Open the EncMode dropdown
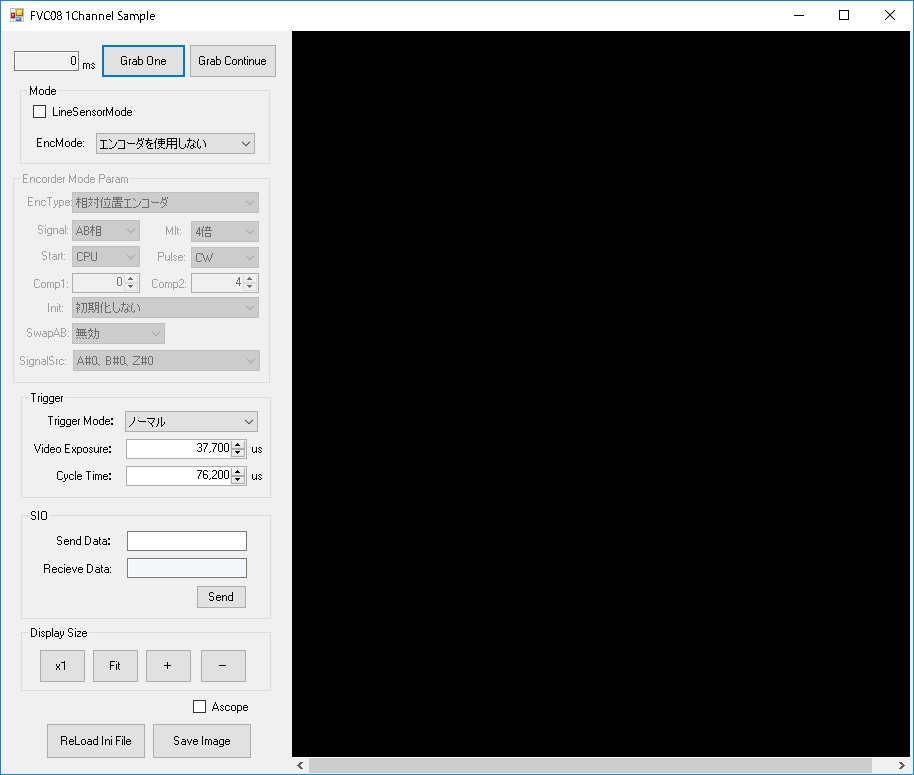 coord(175,143)
